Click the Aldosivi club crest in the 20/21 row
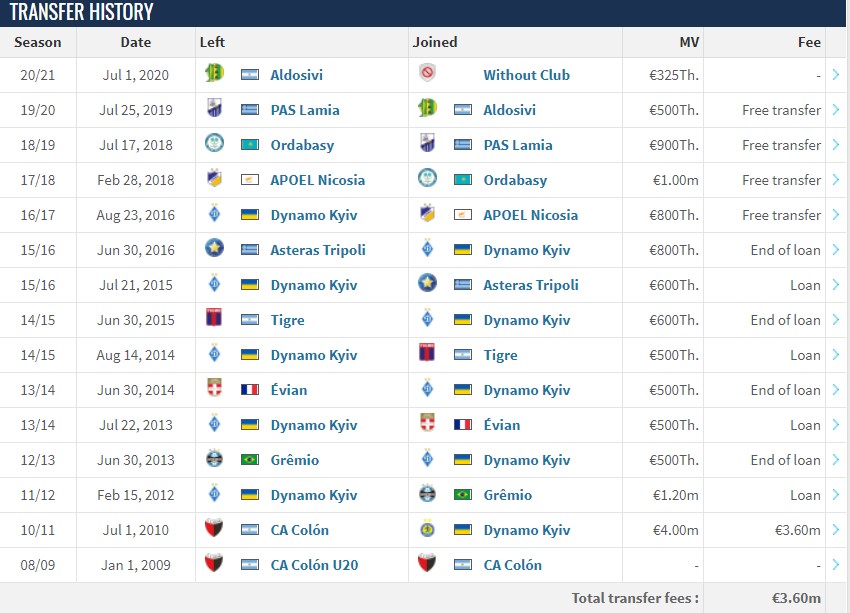The image size is (850, 613). pyautogui.click(x=214, y=73)
